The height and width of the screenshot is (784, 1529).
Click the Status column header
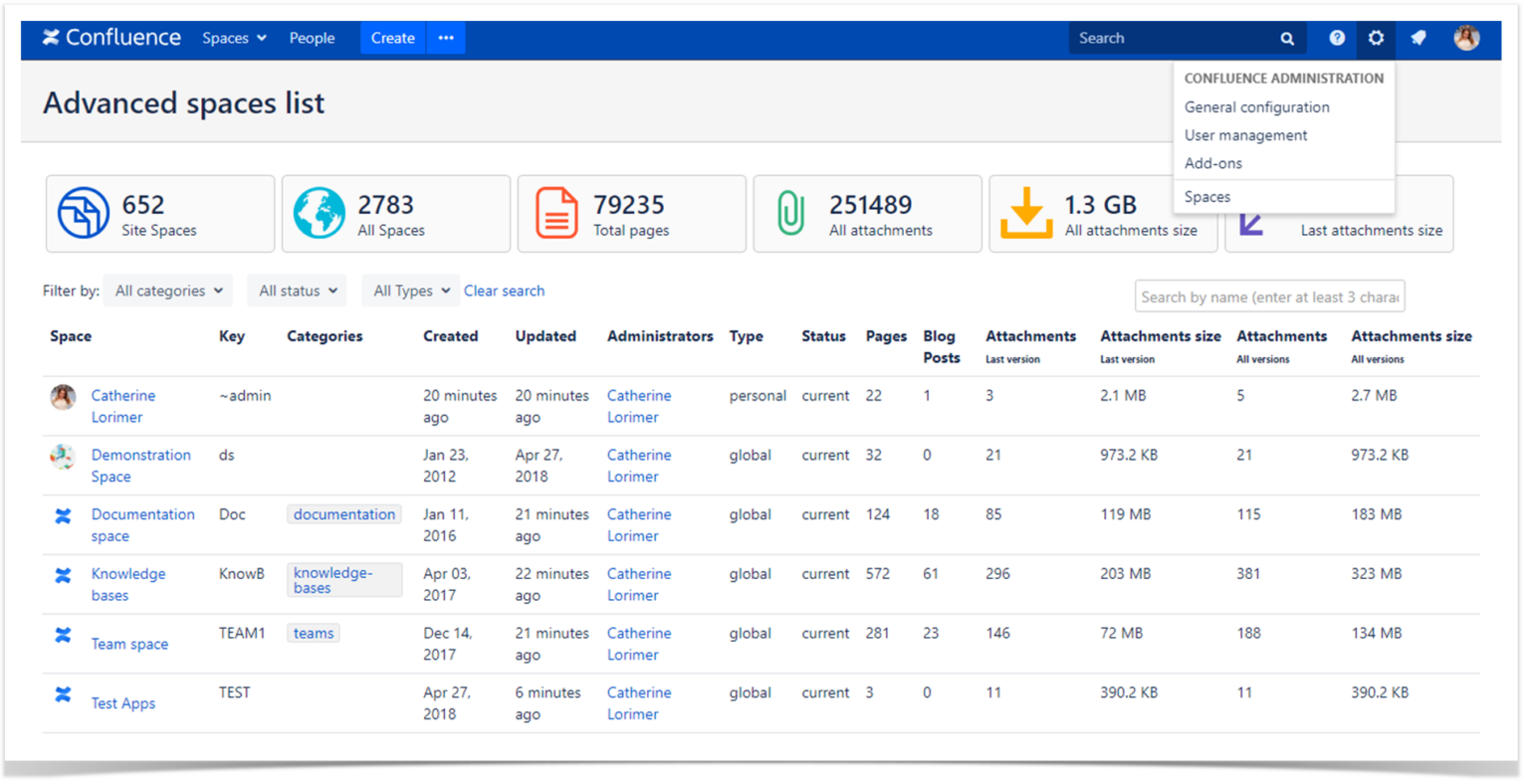(x=823, y=336)
